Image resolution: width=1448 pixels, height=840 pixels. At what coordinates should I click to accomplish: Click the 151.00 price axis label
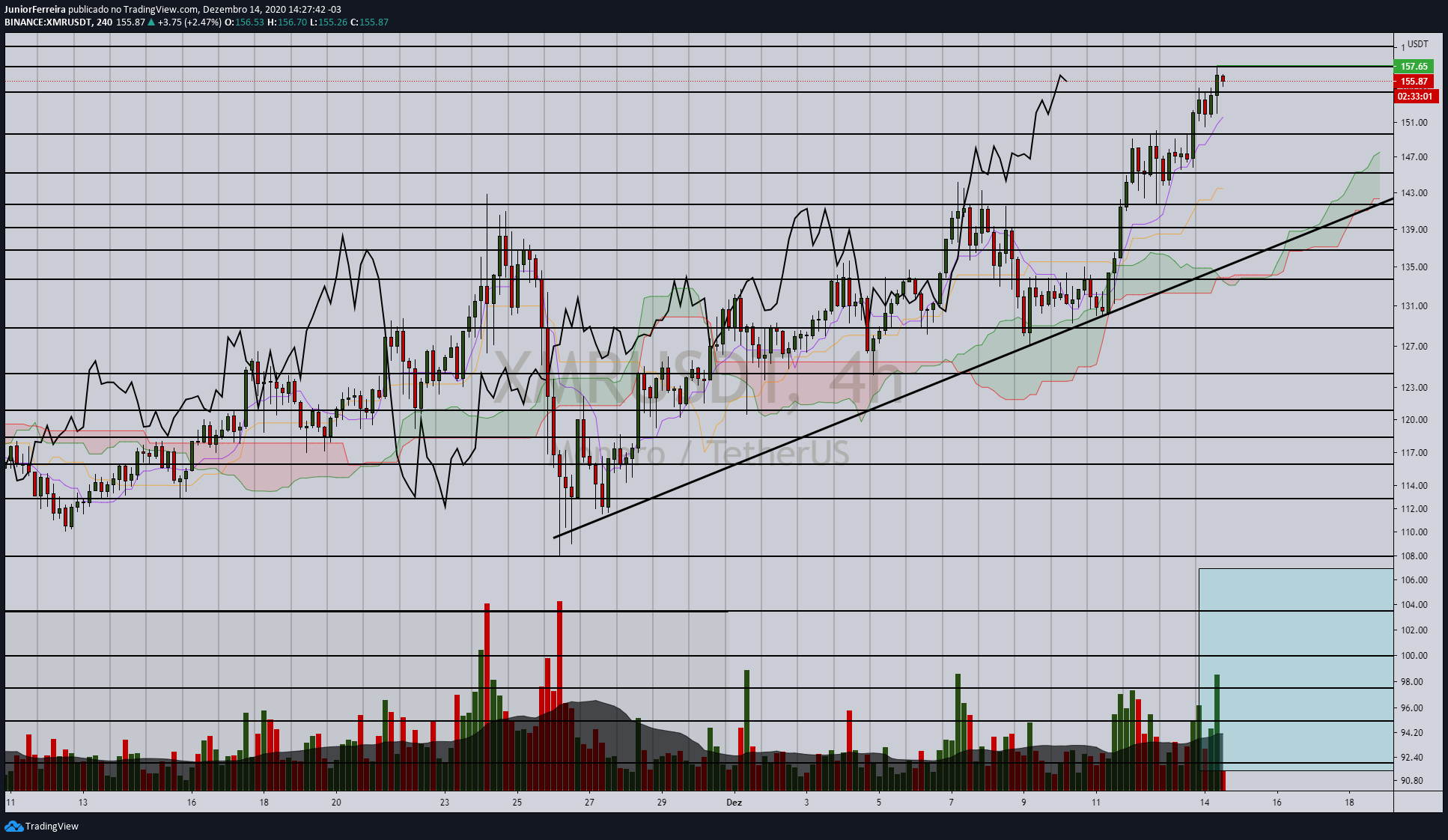point(1414,123)
